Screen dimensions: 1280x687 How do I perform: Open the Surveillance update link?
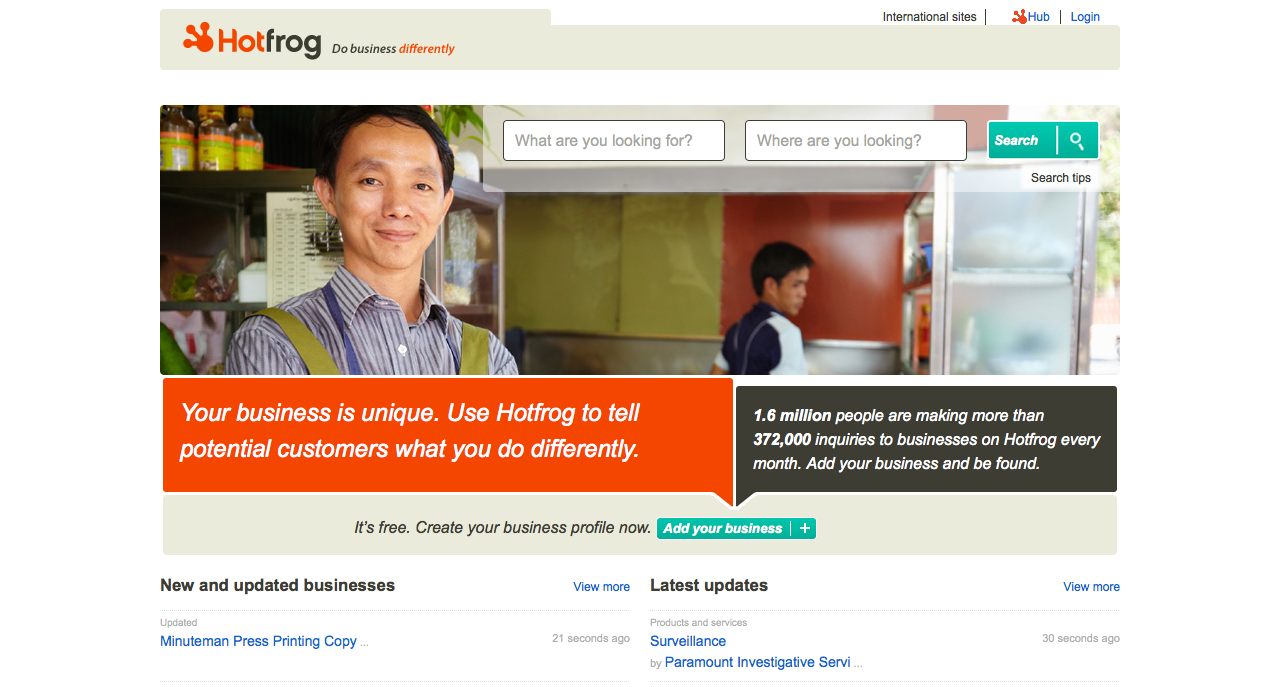pyautogui.click(x=688, y=641)
